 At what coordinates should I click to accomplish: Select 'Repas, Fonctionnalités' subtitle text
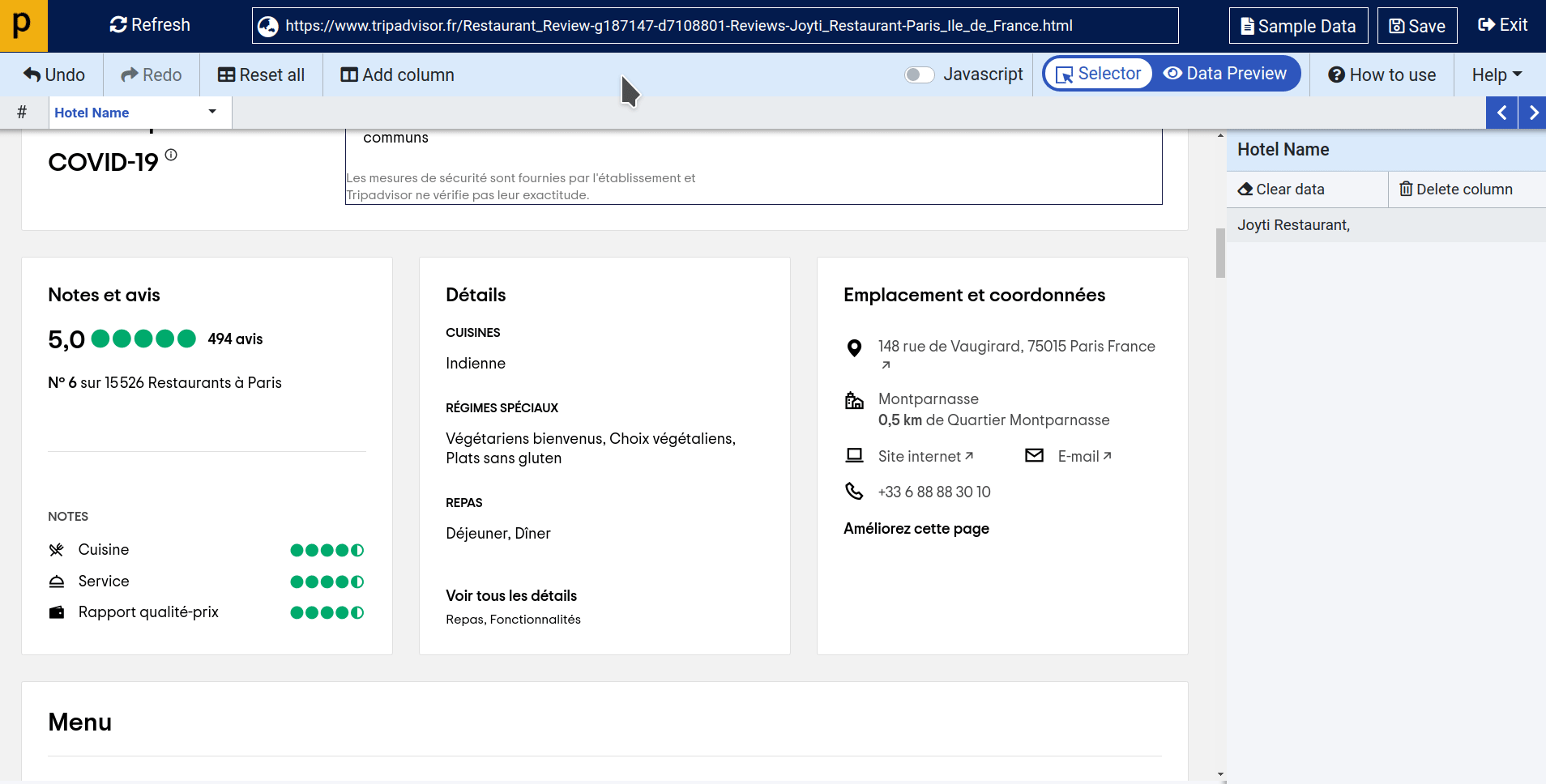click(513, 620)
